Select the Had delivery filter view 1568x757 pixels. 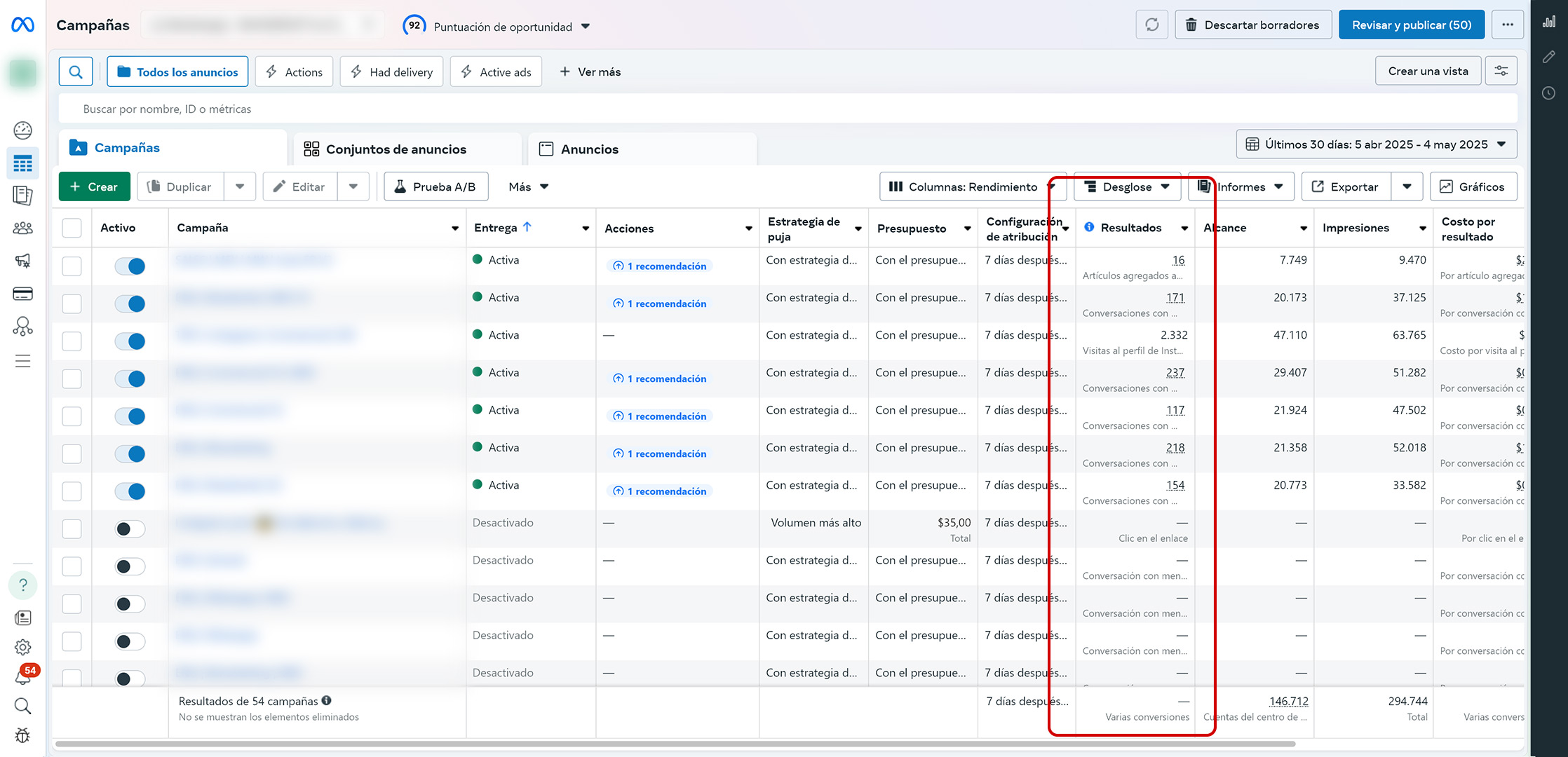[391, 71]
